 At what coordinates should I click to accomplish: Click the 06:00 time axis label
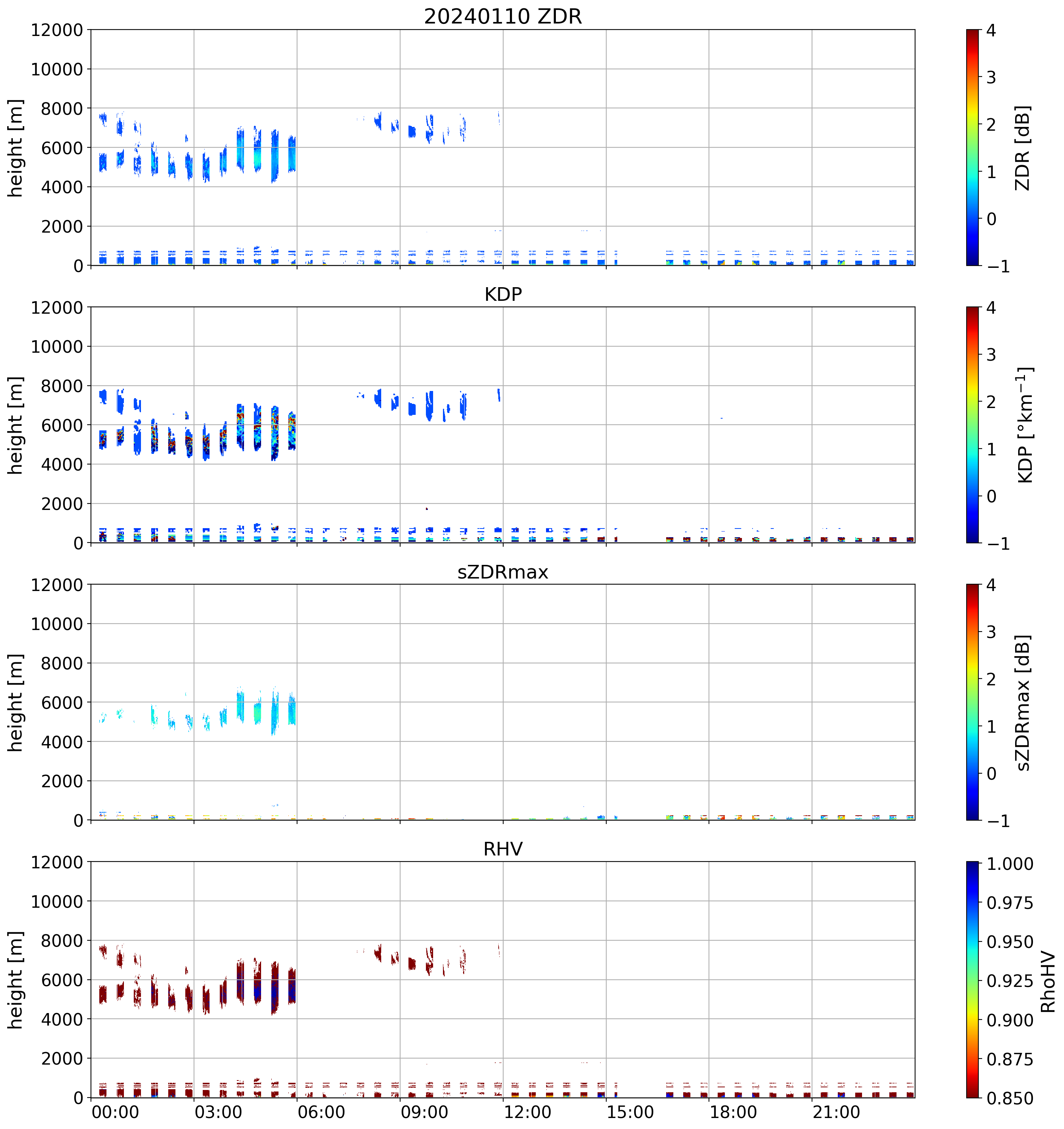click(321, 1112)
